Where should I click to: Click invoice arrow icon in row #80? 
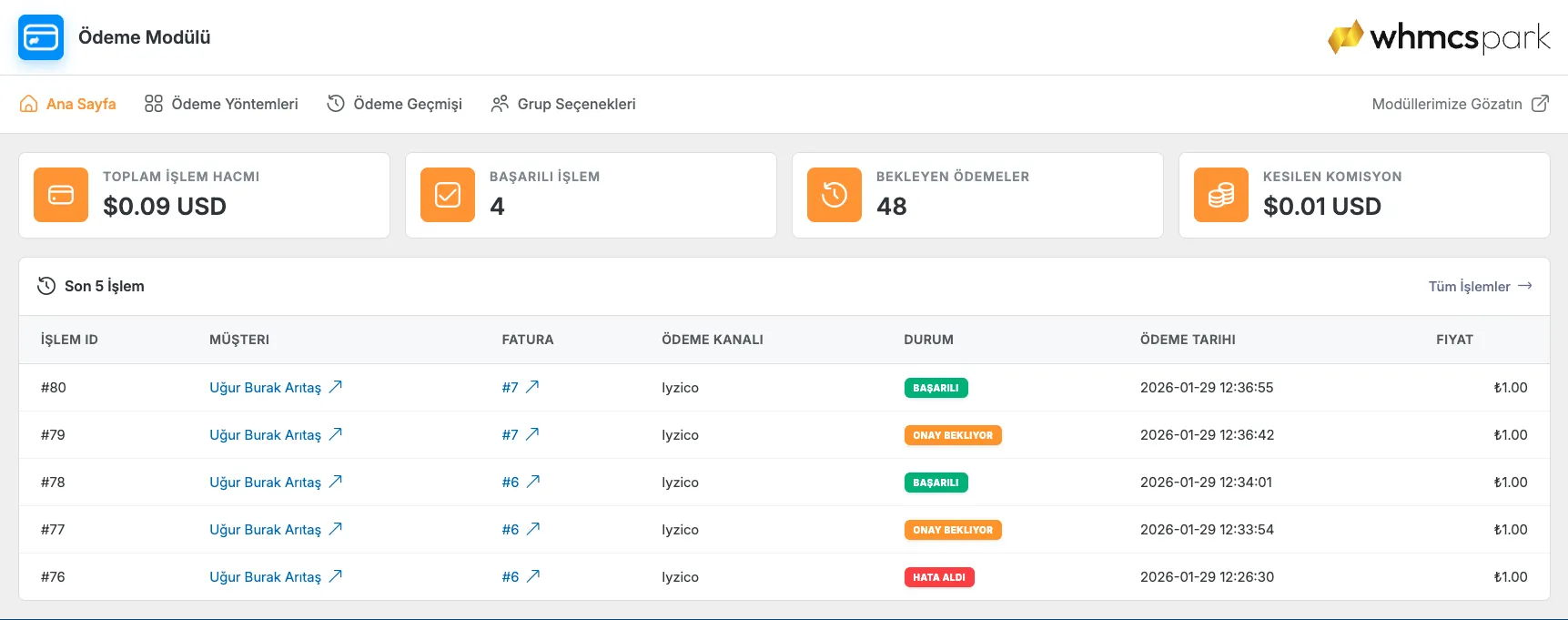coord(533,387)
